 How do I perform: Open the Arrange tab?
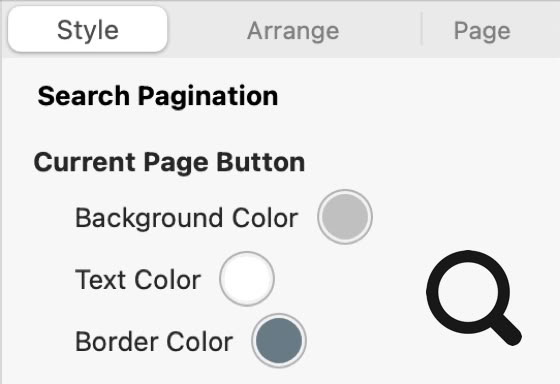293,31
